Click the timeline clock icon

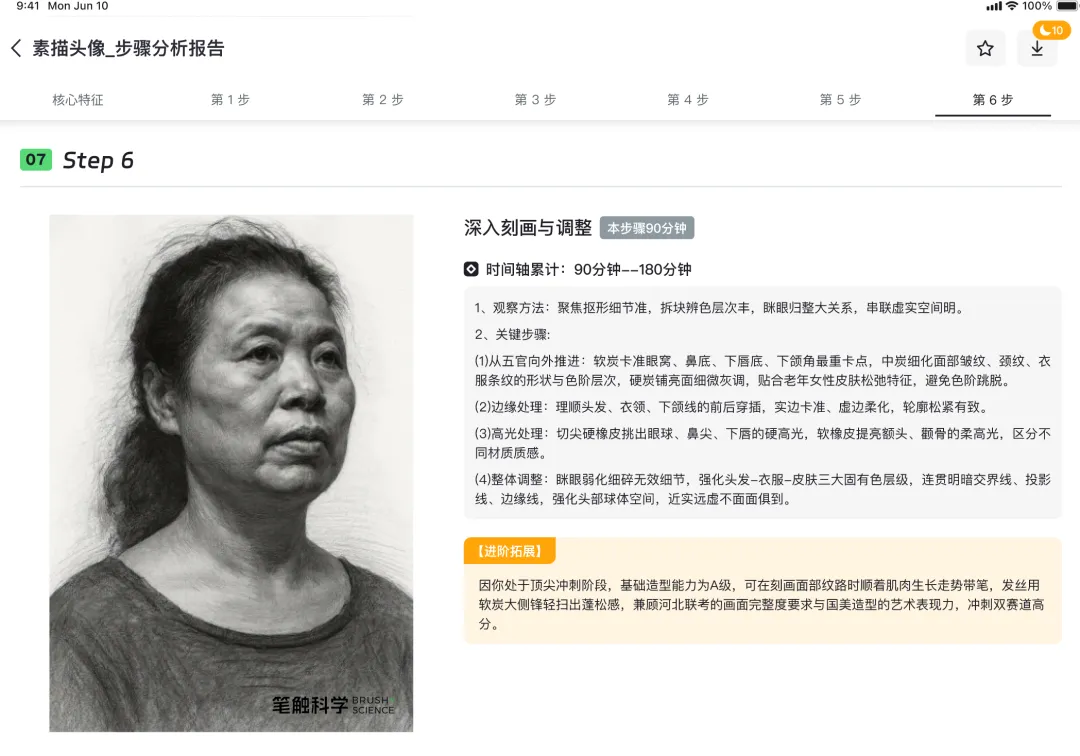tap(471, 269)
